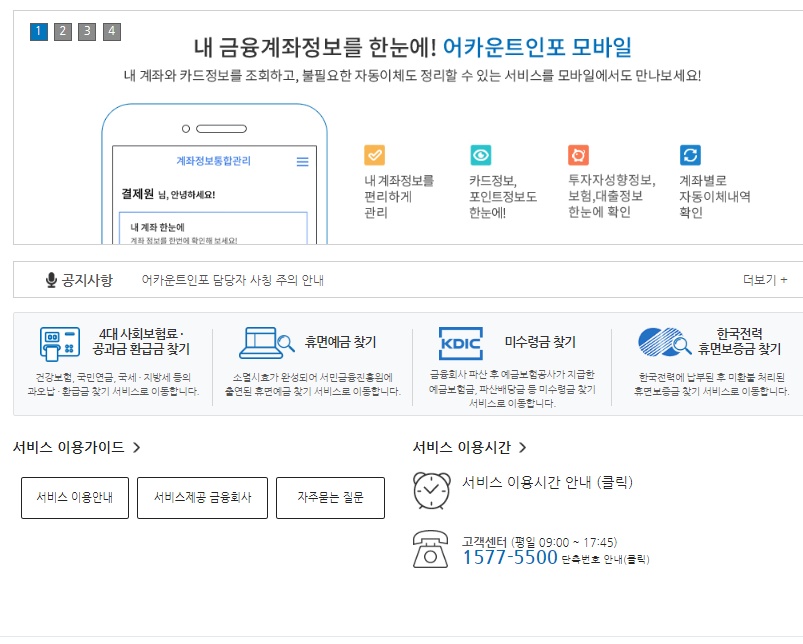Click the alarm clock icon
Screen dimensions: 803x644
(432, 491)
